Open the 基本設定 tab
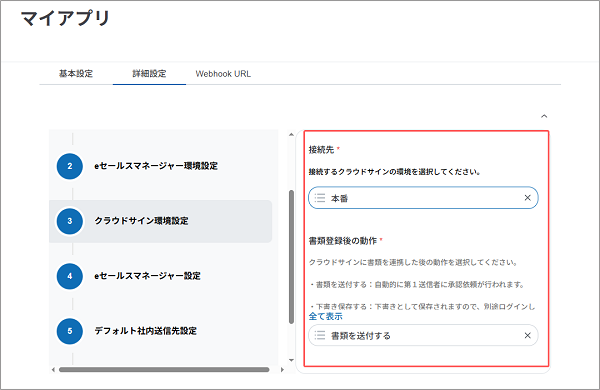Viewport: 600px width, 390px height. [x=76, y=73]
